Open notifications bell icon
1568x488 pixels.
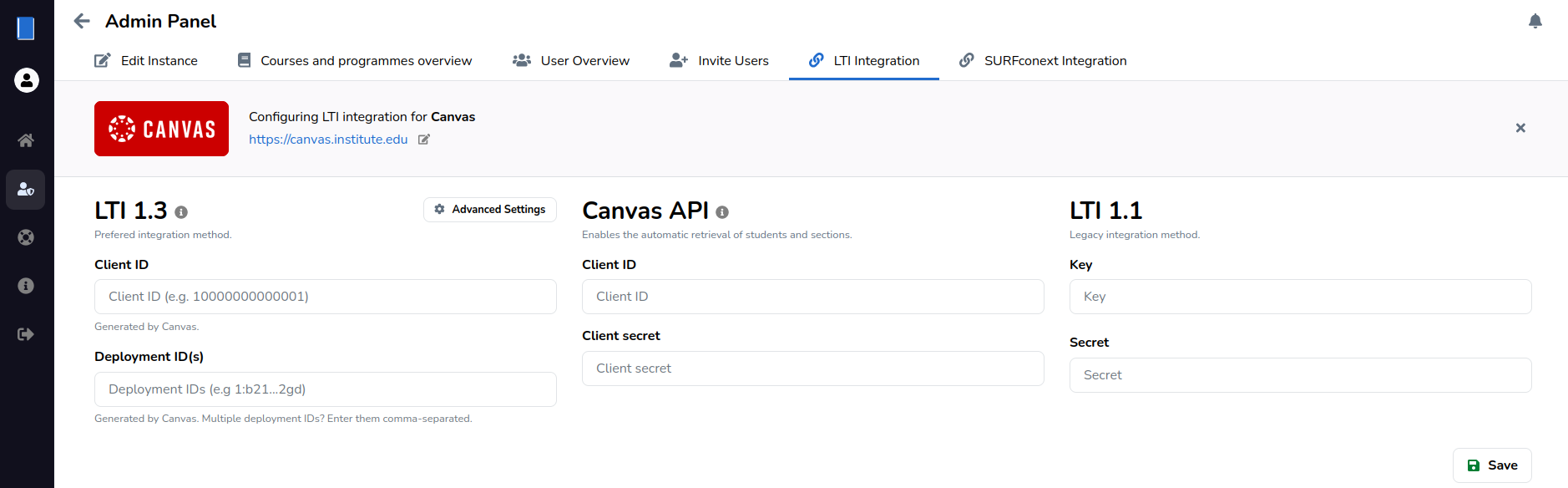coord(1535,21)
